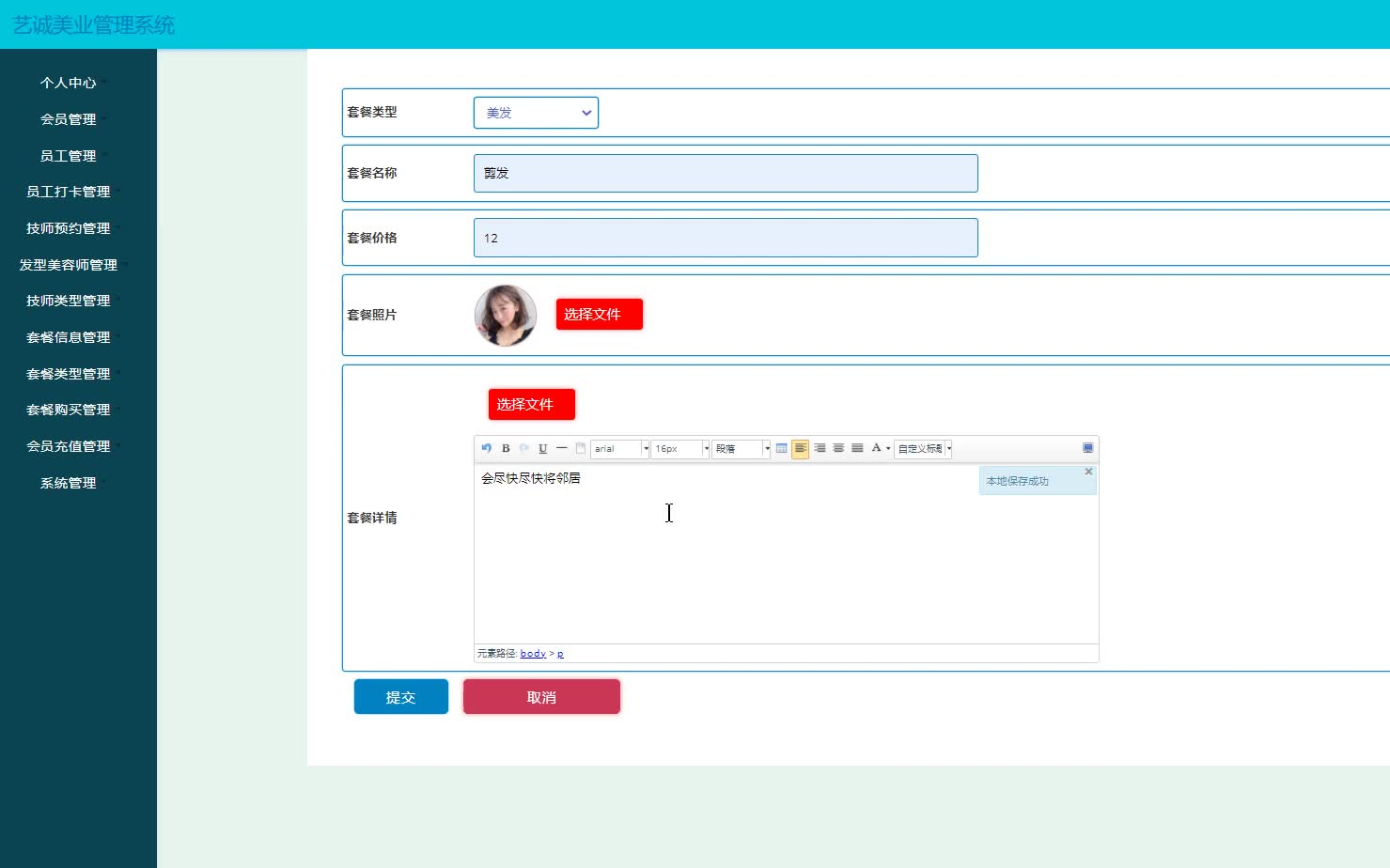Underline the selected text
This screenshot has width=1390, height=868.
pos(542,448)
